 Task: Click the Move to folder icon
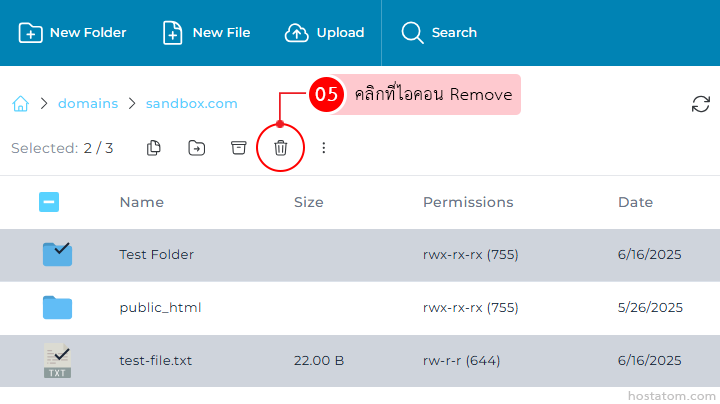[x=196, y=148]
